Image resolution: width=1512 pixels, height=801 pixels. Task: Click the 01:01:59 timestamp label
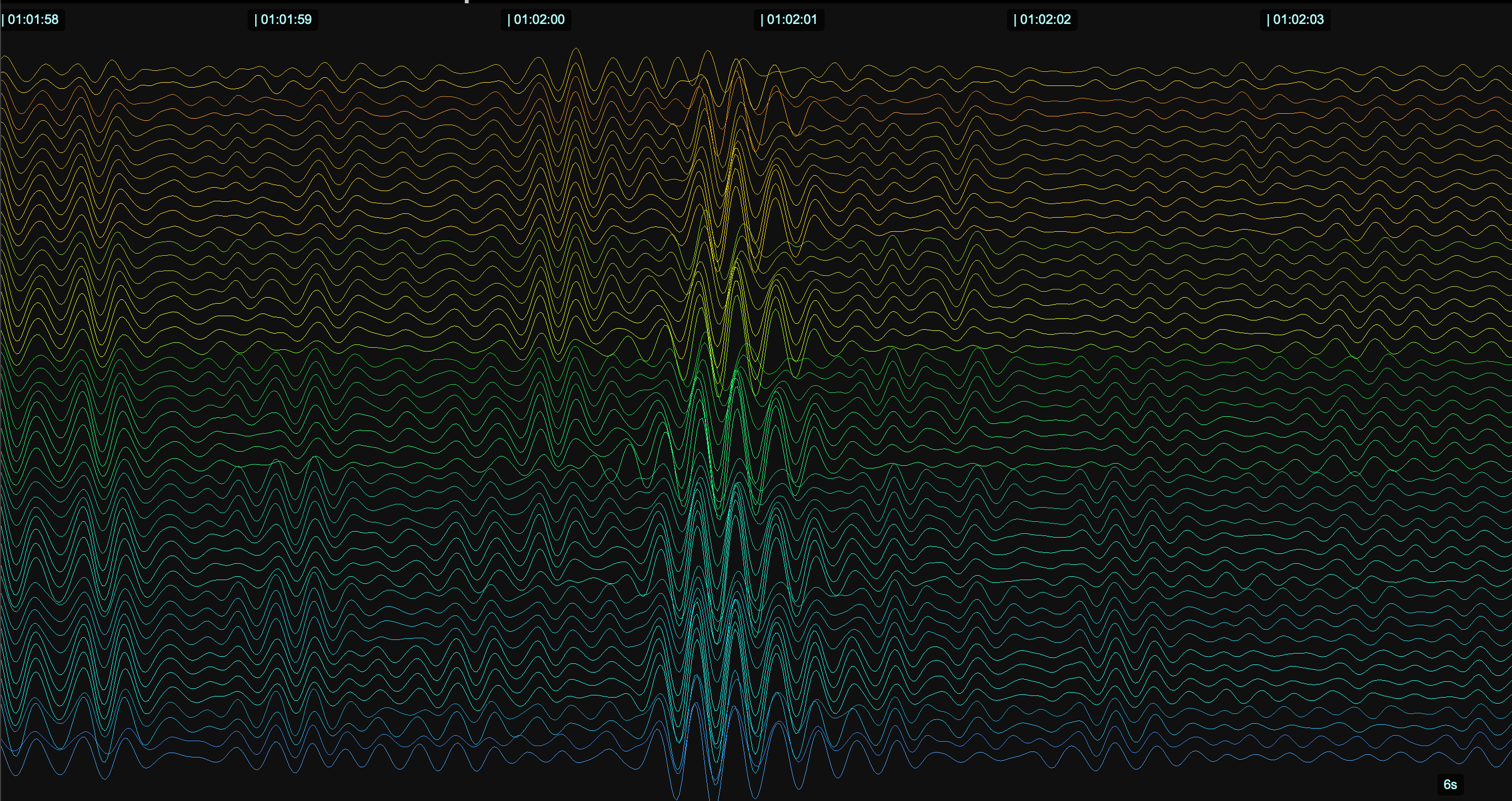click(284, 20)
